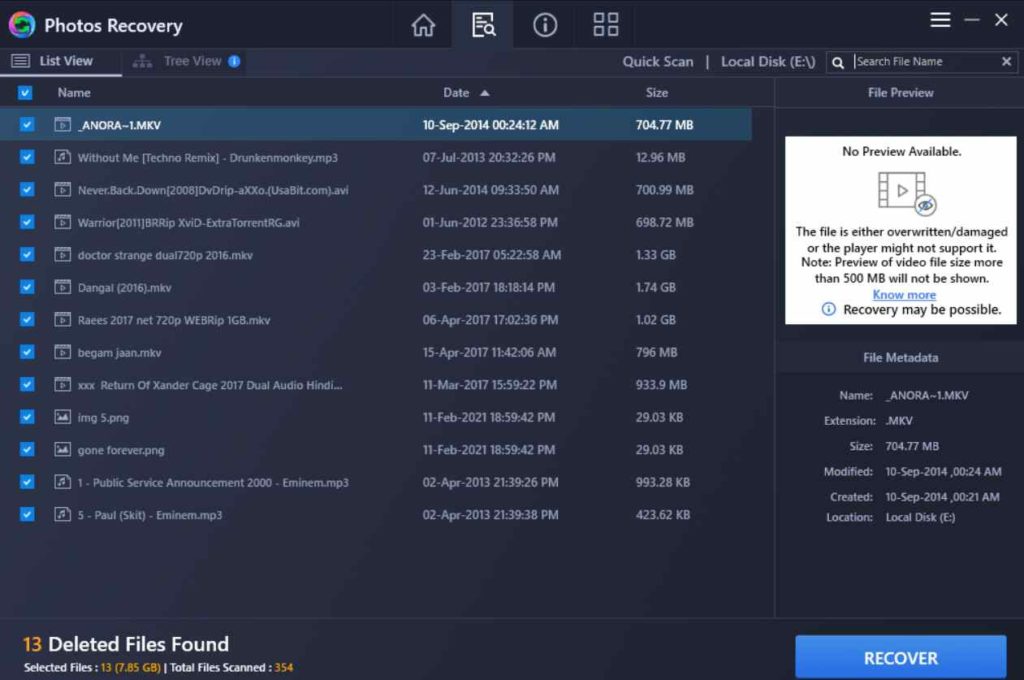This screenshot has width=1024, height=680.
Task: Select the gone forever.png row
Action: click(x=376, y=449)
